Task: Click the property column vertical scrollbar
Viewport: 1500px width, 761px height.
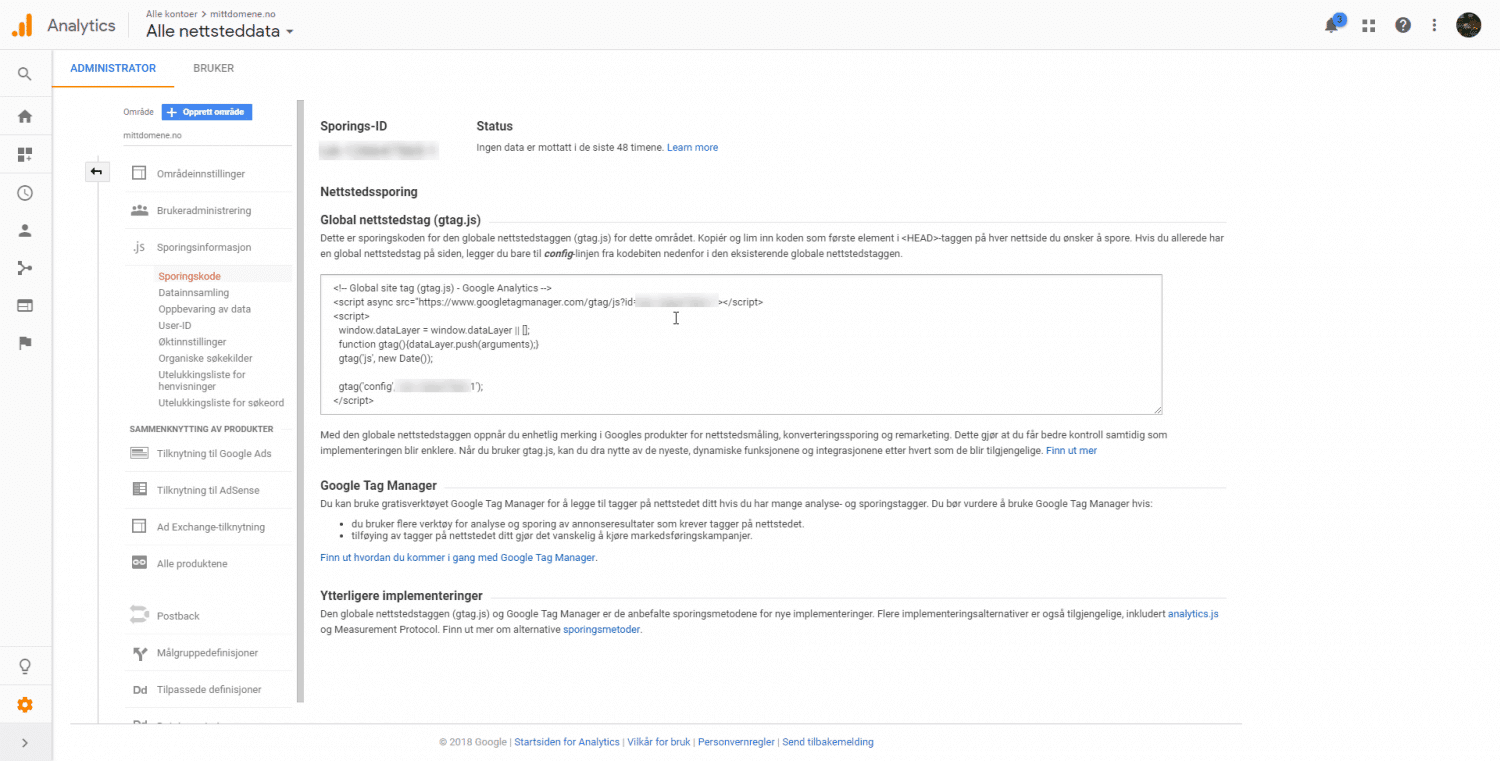Action: tap(300, 400)
